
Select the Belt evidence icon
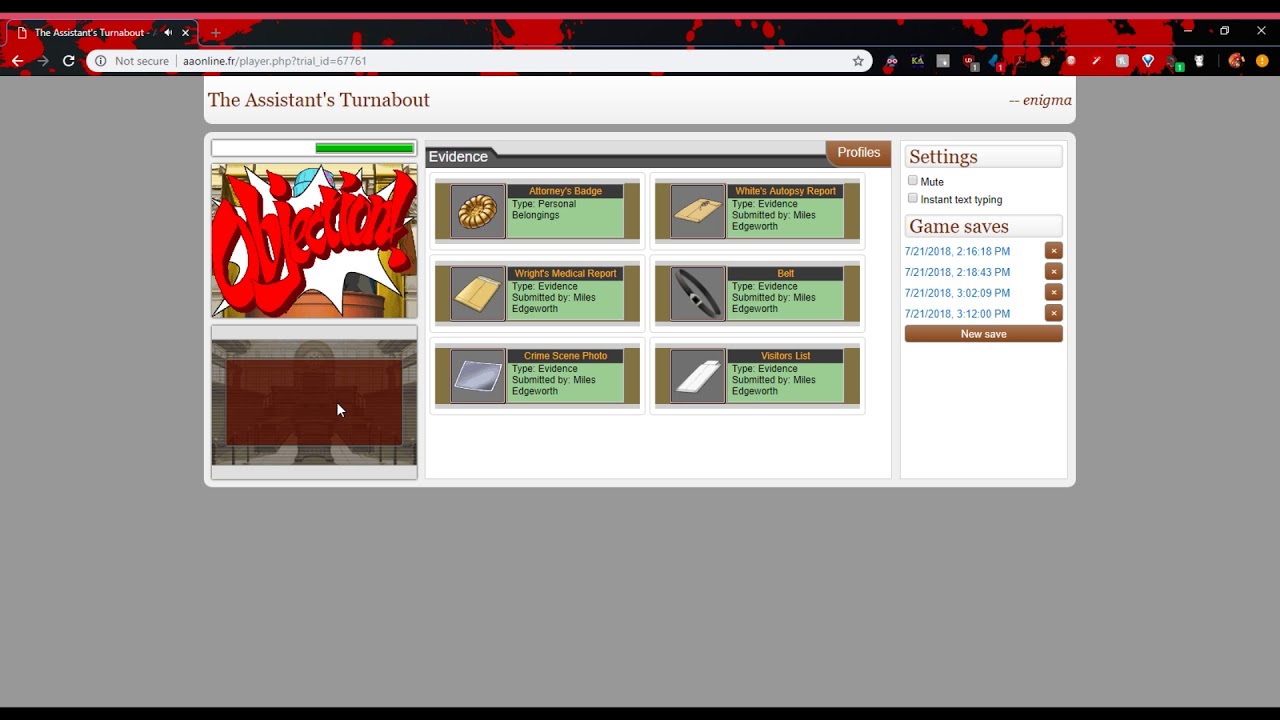click(698, 293)
